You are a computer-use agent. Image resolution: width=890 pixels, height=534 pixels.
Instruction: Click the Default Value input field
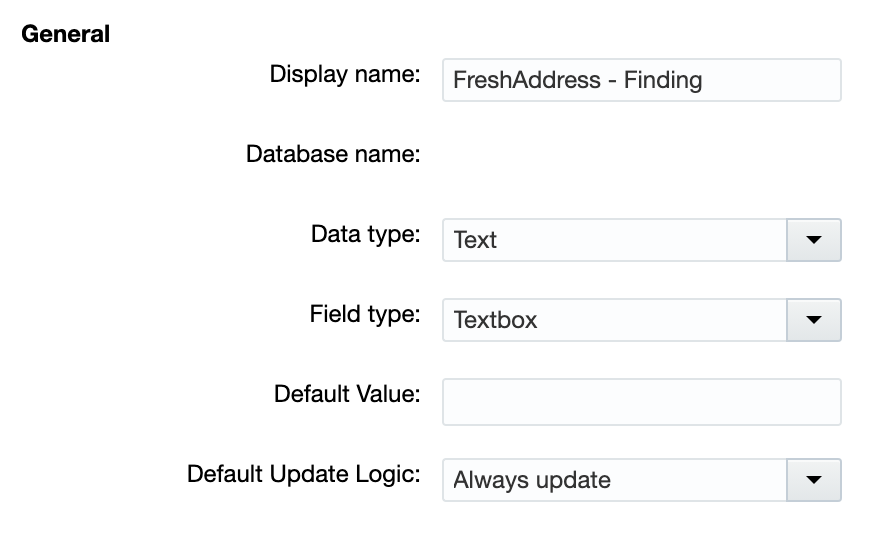click(x=641, y=402)
